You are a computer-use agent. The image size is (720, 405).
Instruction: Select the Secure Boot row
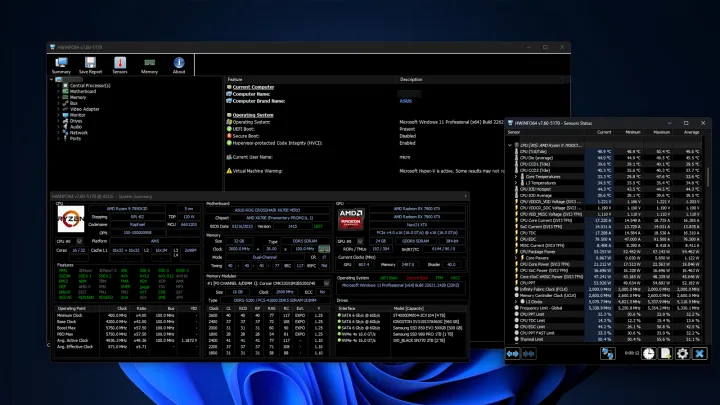(246, 136)
